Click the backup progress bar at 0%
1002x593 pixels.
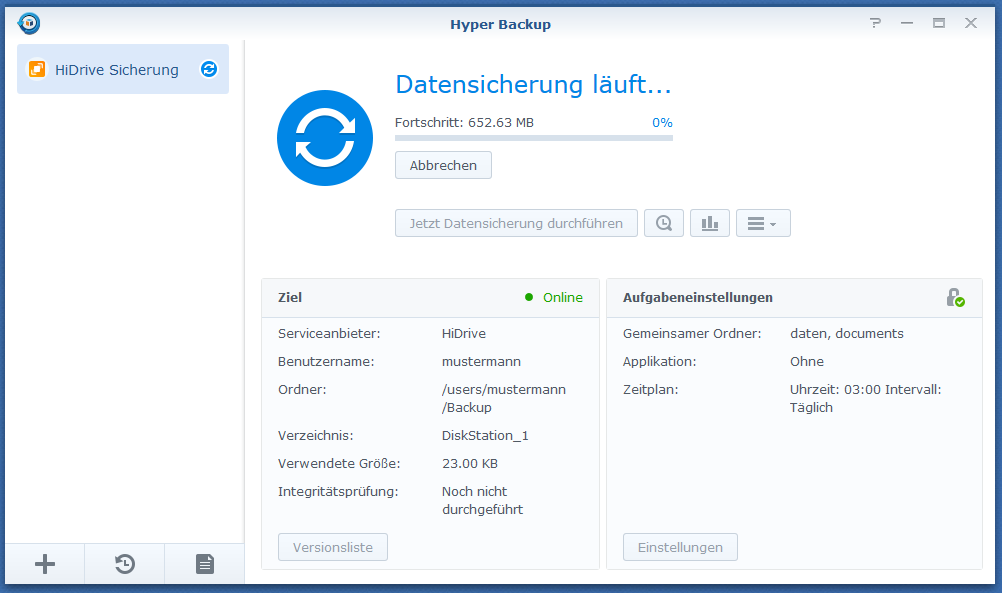tap(533, 137)
